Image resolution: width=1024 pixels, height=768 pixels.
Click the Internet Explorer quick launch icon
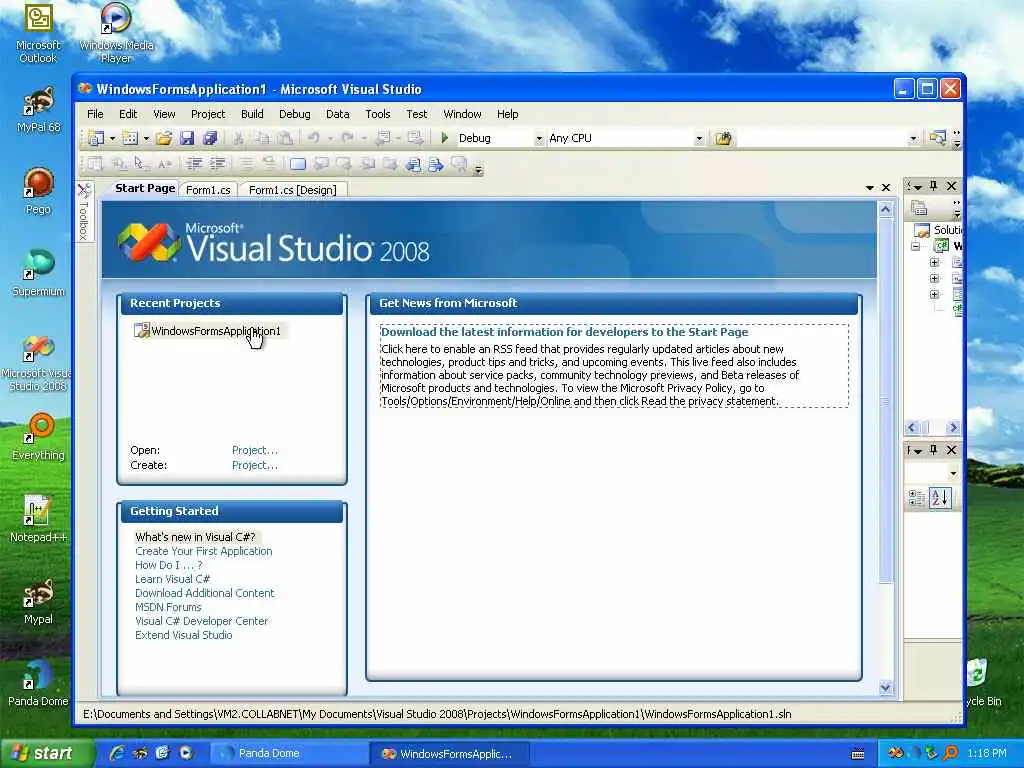click(x=118, y=753)
